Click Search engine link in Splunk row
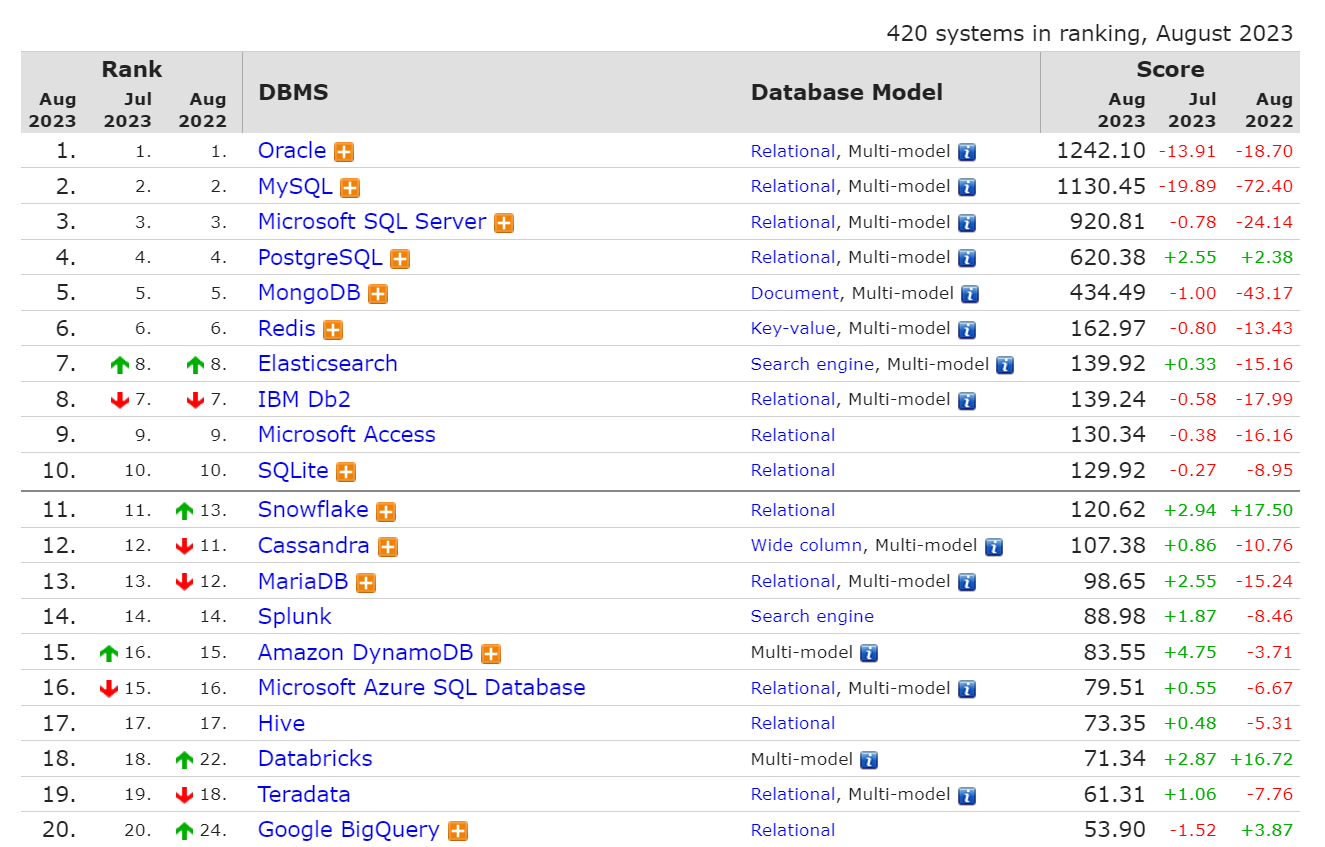The height and width of the screenshot is (847, 1325). [813, 616]
